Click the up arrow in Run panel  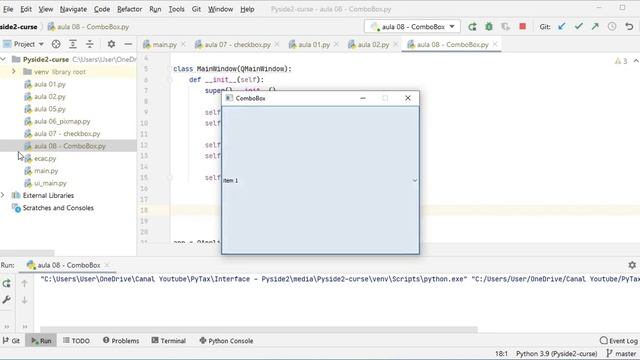point(24,283)
